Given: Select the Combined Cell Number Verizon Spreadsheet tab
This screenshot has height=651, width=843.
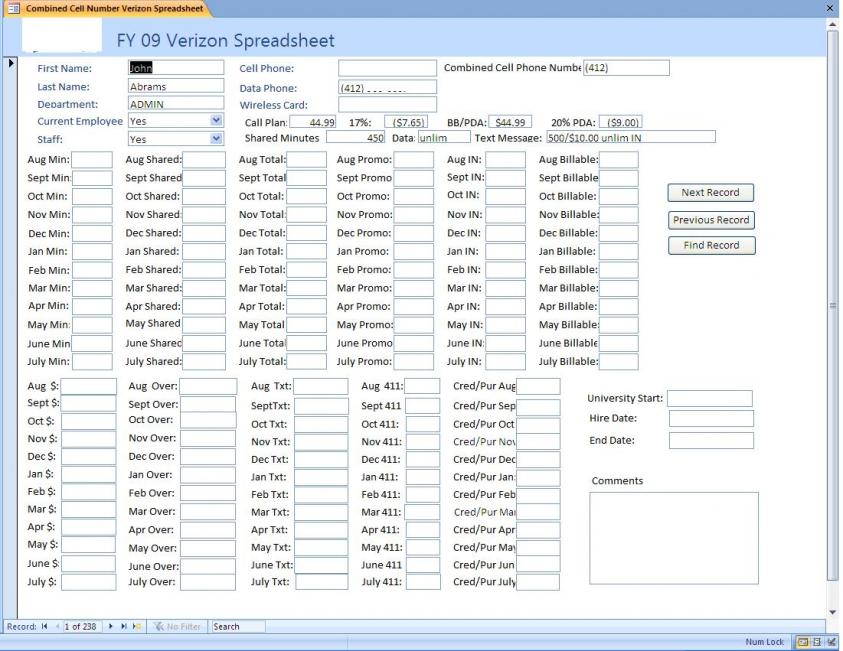Looking at the screenshot, I should tap(108, 9).
